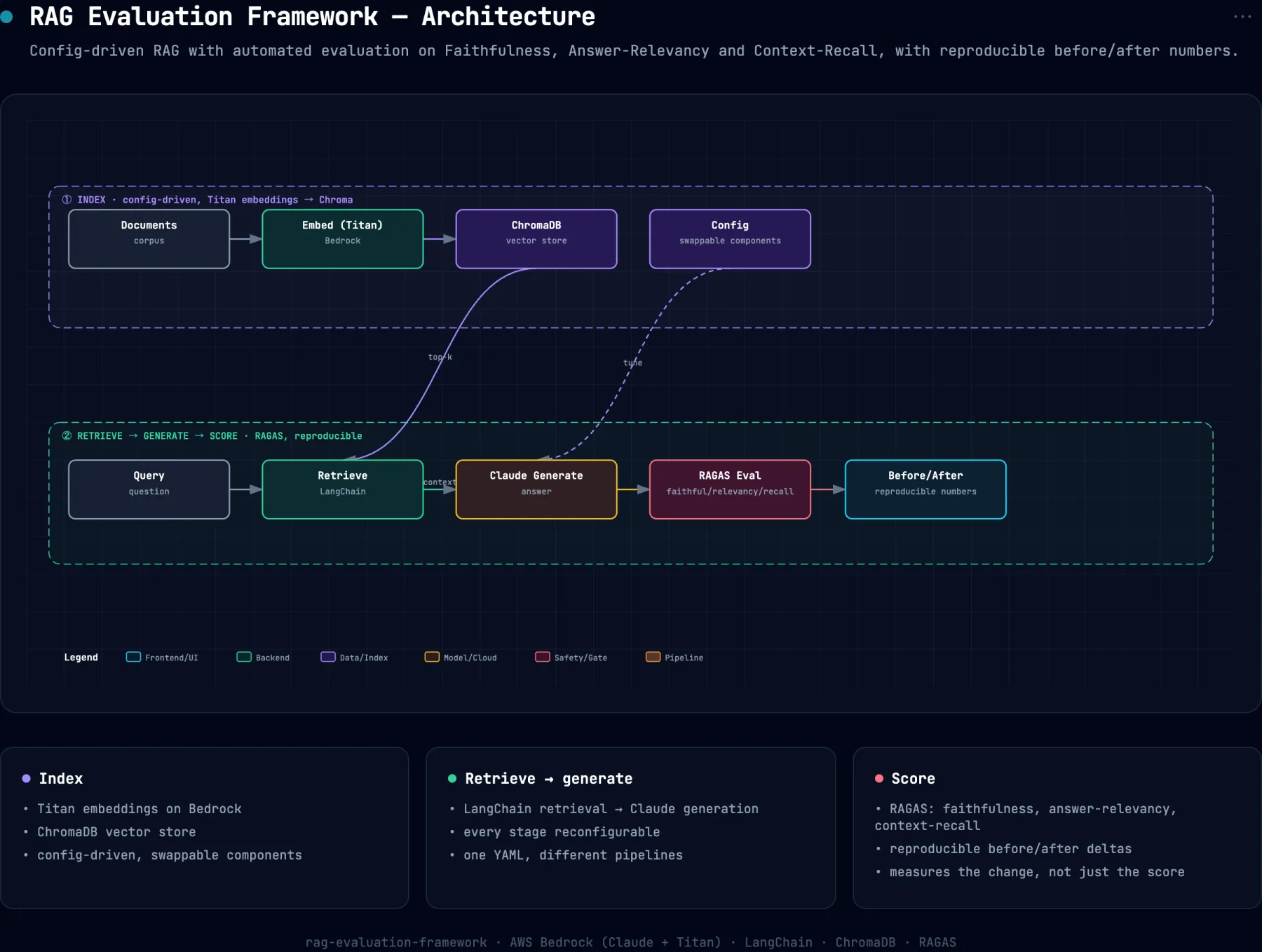Click the Backend legend swatch
Viewport: 1262px width, 952px height.
244,657
